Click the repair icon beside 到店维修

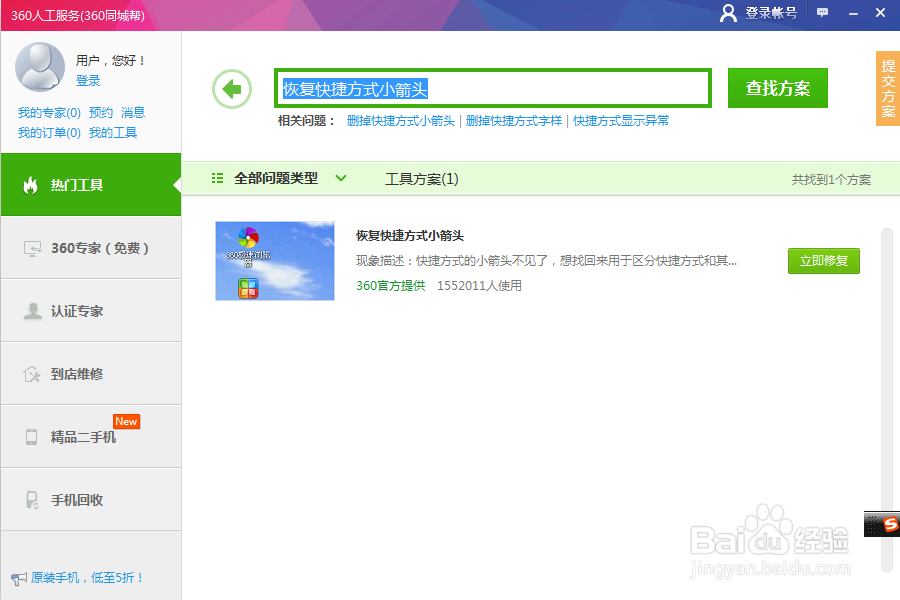pos(32,374)
